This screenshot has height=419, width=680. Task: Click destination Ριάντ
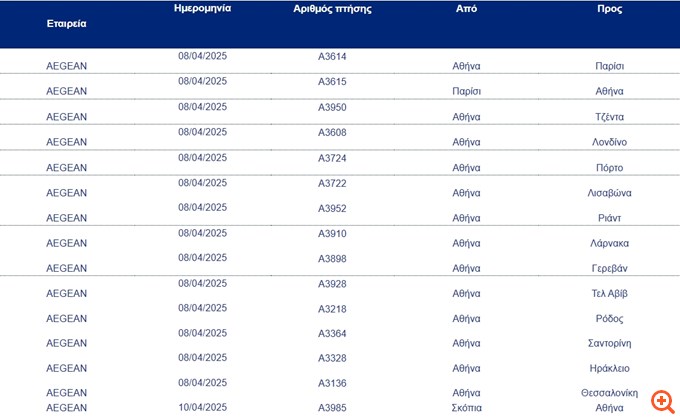[x=609, y=218]
